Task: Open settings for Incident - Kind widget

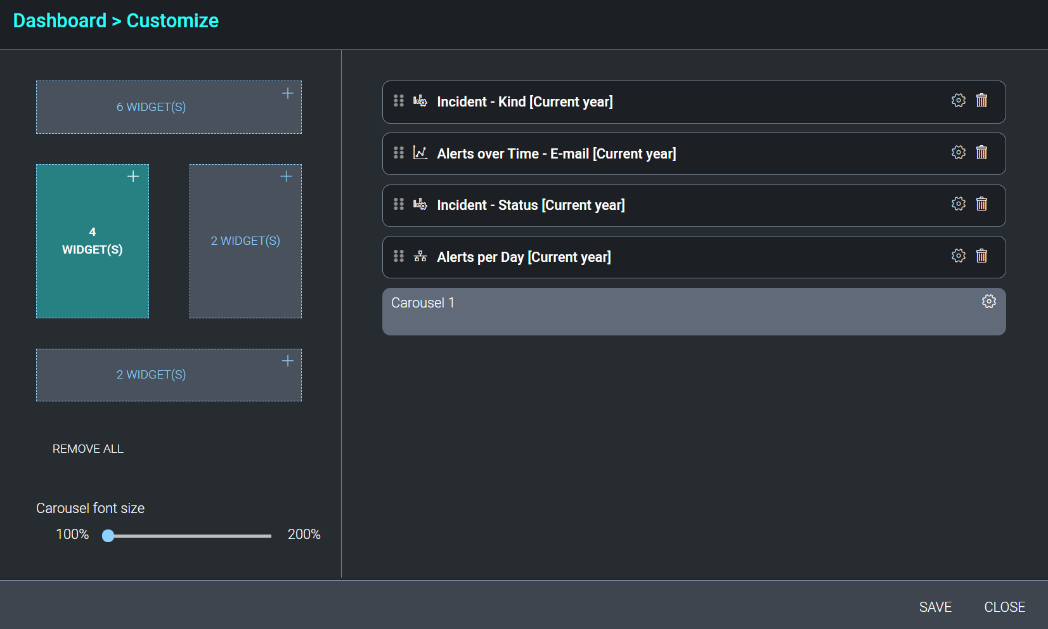Action: pyautogui.click(x=958, y=100)
